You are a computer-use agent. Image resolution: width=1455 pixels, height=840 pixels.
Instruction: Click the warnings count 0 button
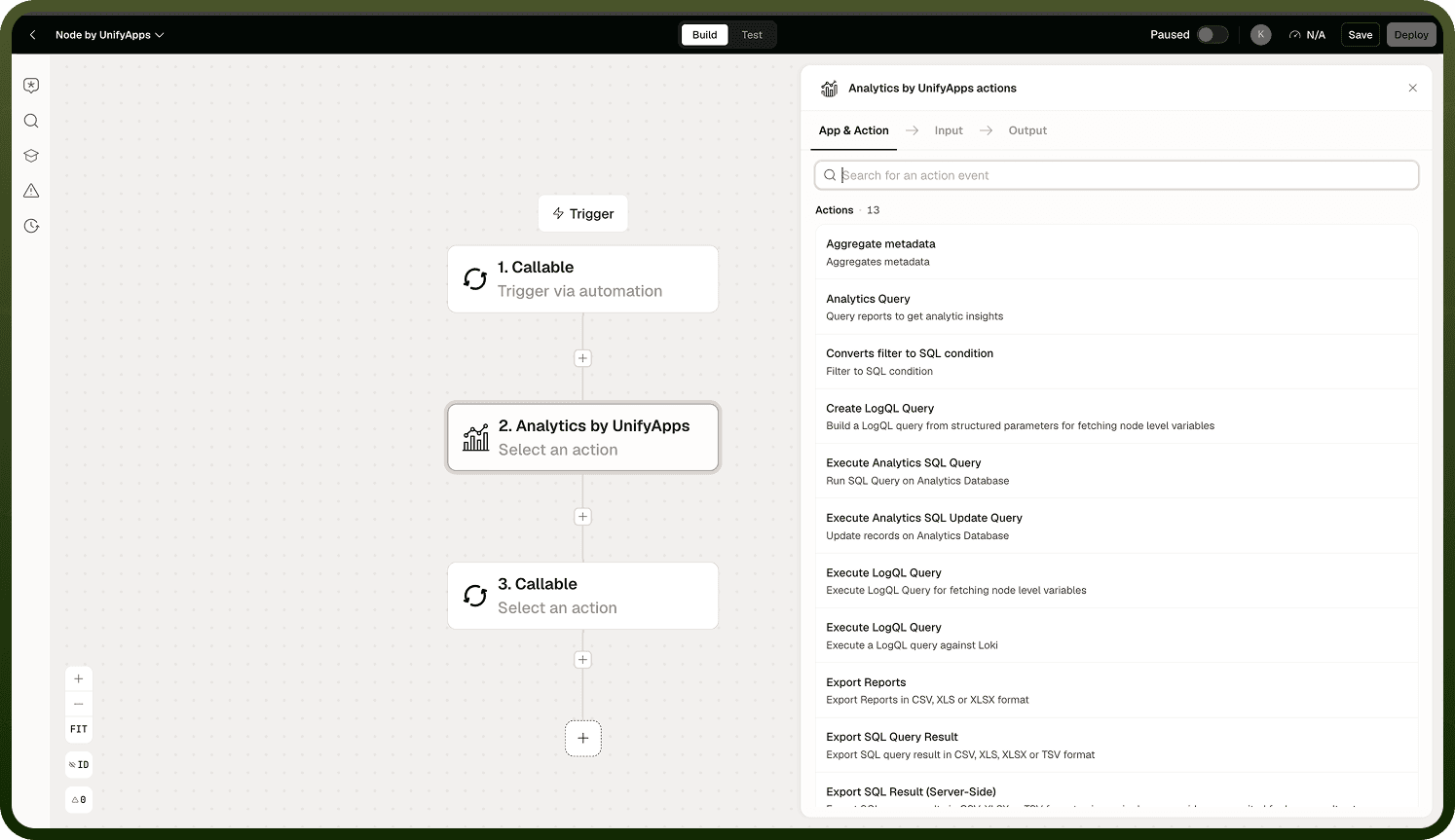[79, 800]
